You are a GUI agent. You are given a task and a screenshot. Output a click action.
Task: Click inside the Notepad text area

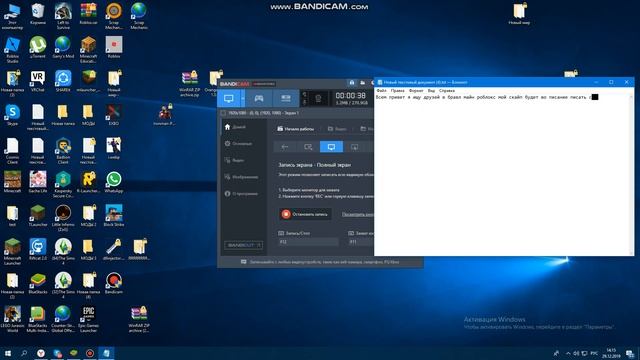coord(502,176)
